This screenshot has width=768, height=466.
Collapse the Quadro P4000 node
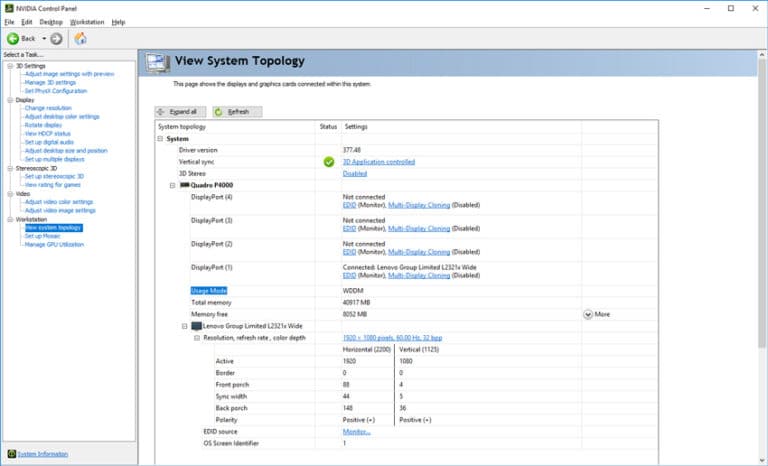[x=172, y=185]
